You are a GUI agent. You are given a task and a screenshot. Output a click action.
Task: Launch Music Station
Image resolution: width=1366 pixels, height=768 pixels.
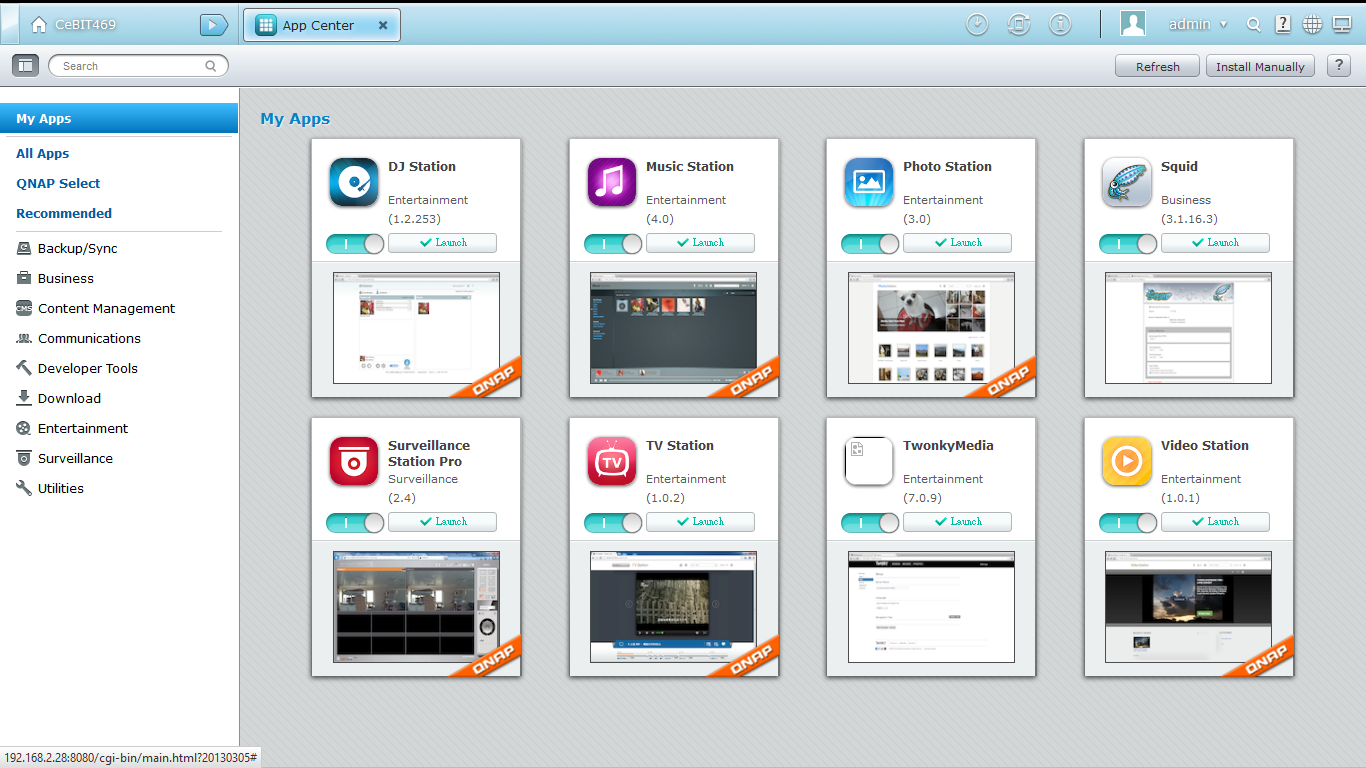[700, 243]
